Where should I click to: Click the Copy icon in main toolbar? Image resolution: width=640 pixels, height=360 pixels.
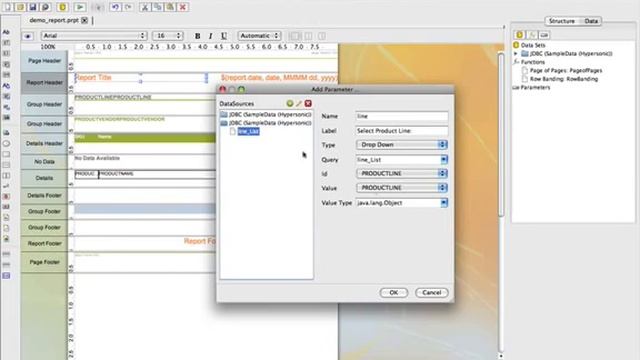pos(158,7)
